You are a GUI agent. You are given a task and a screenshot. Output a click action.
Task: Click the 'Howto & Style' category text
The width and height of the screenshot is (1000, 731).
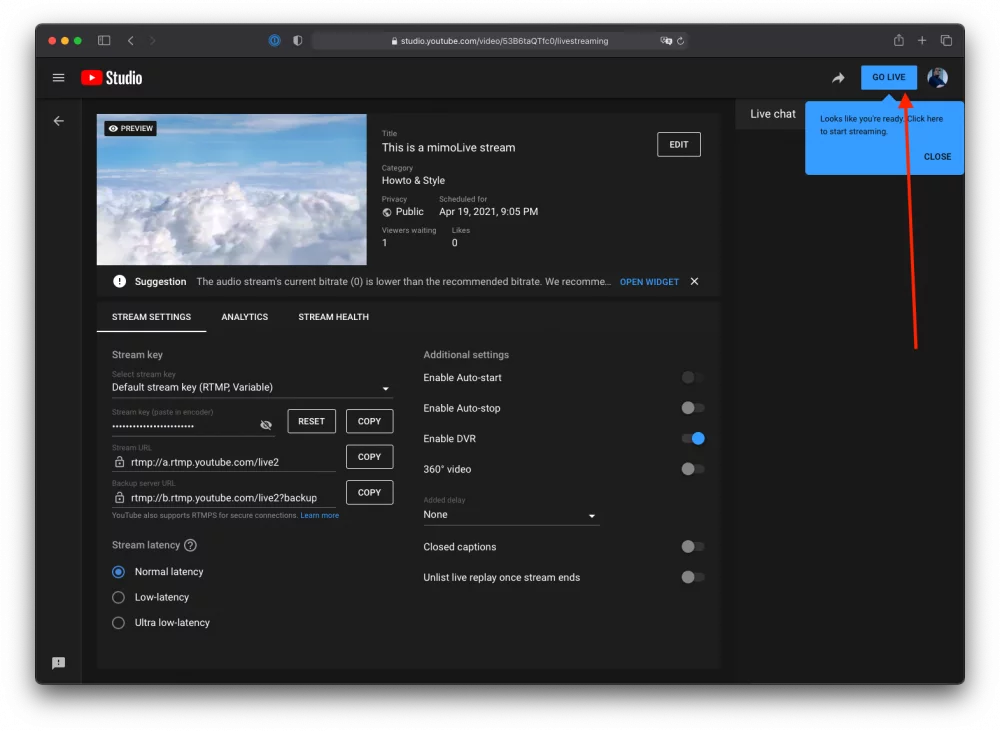point(413,181)
